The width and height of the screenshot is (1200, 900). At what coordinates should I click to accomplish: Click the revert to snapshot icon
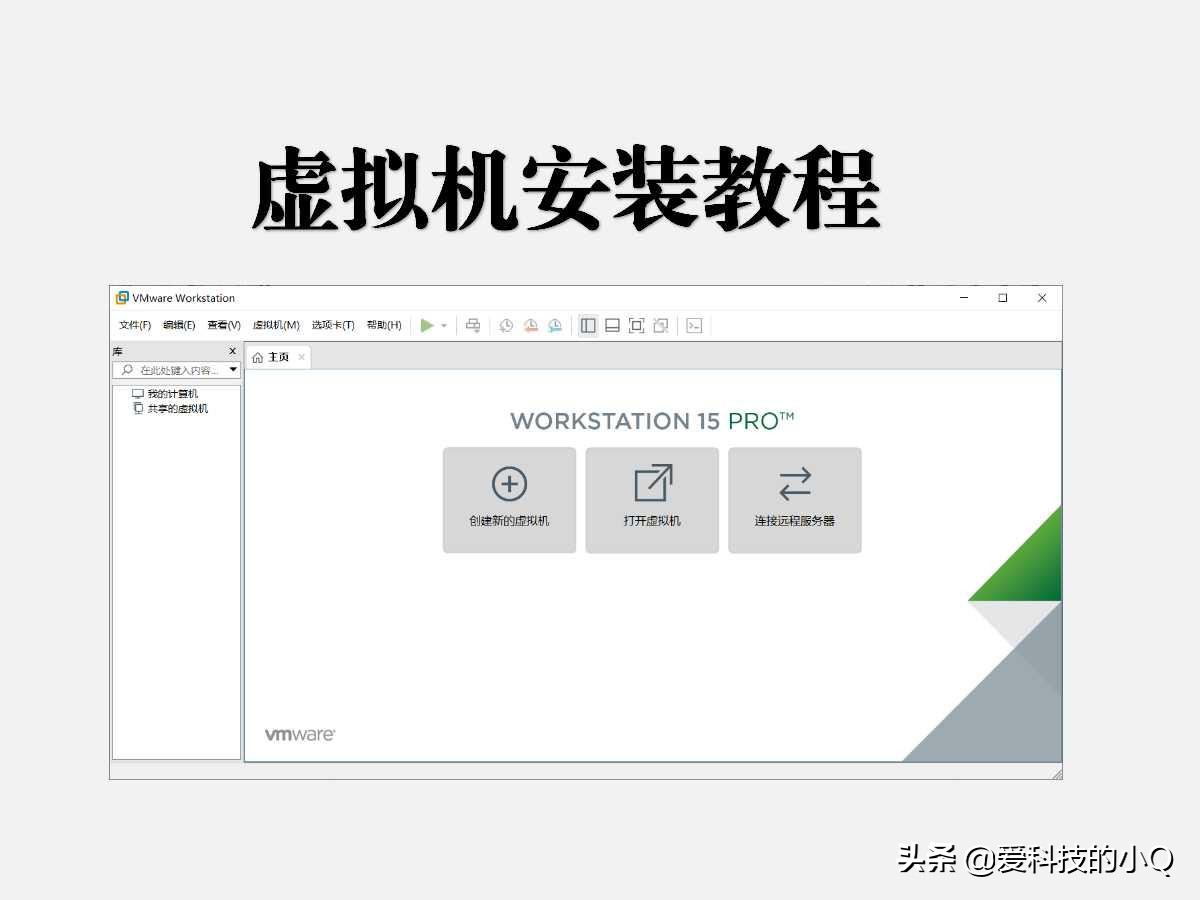(531, 325)
